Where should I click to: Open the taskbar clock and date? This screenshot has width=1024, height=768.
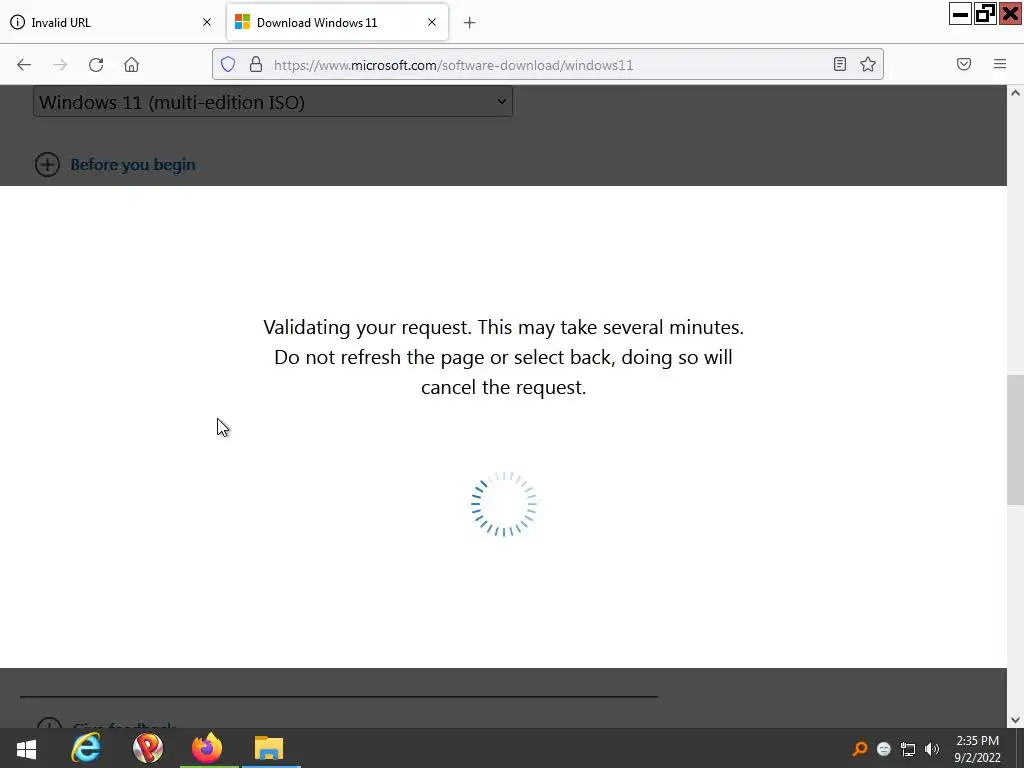pyautogui.click(x=978, y=749)
